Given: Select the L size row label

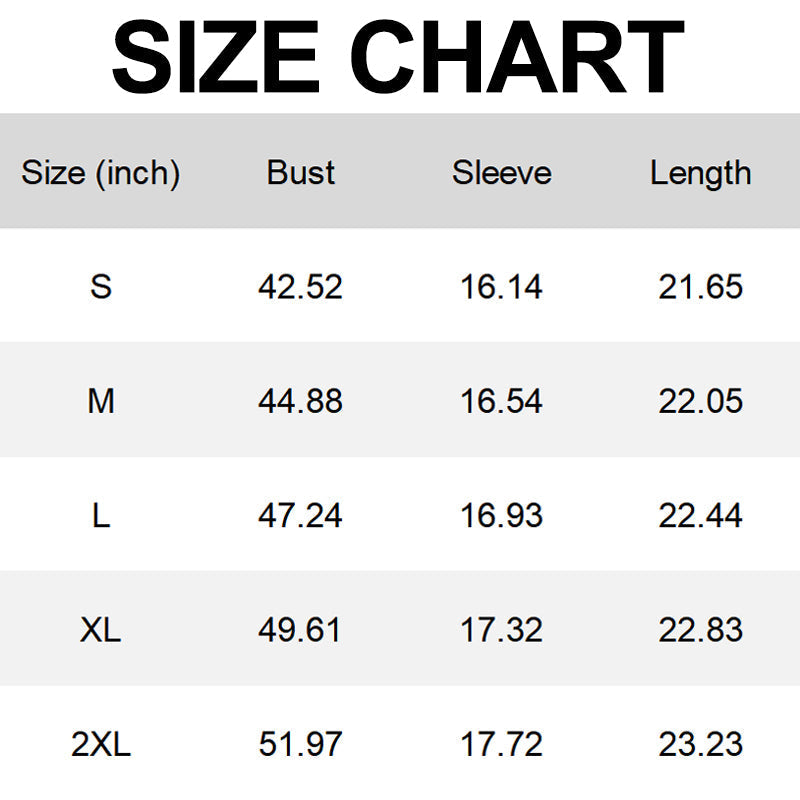Looking at the screenshot, I should point(101,515).
